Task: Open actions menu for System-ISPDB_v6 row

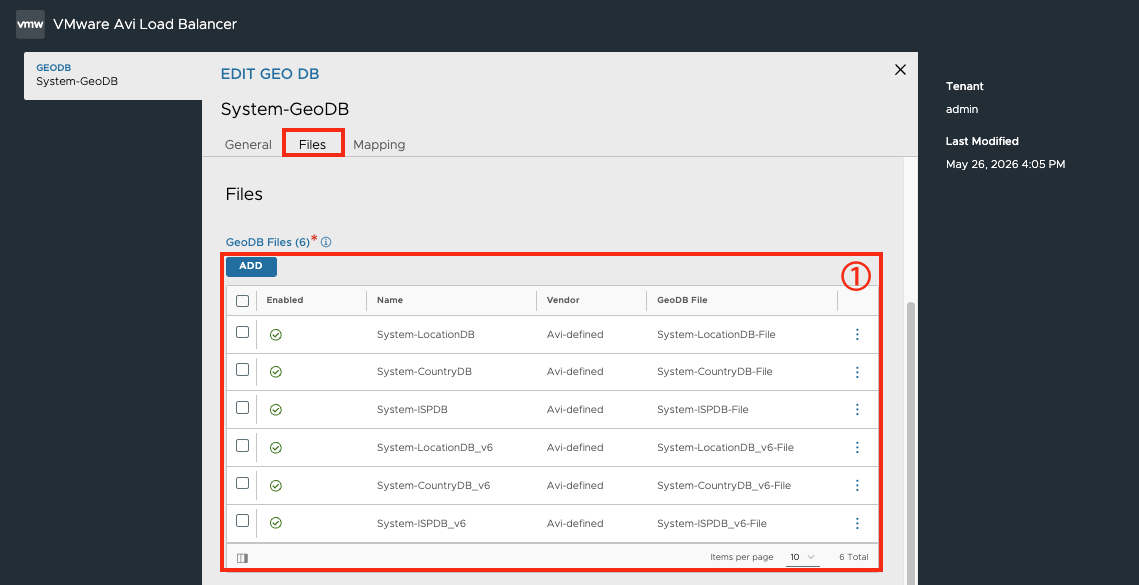Action: tap(857, 523)
